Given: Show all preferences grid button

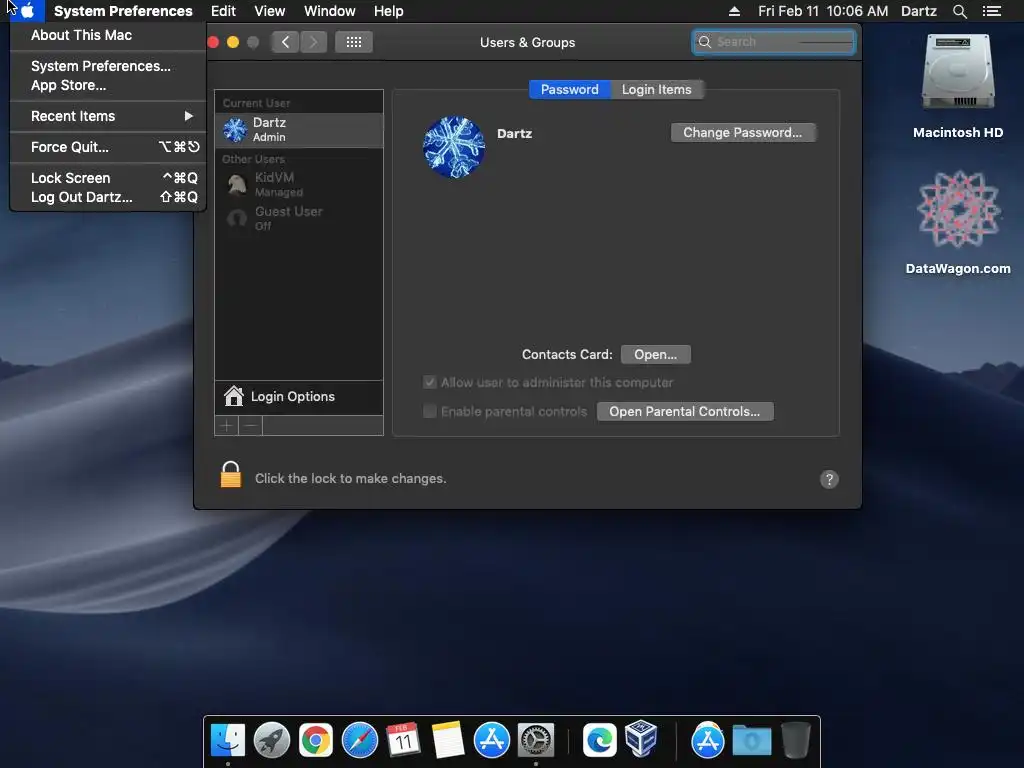Looking at the screenshot, I should tap(354, 42).
